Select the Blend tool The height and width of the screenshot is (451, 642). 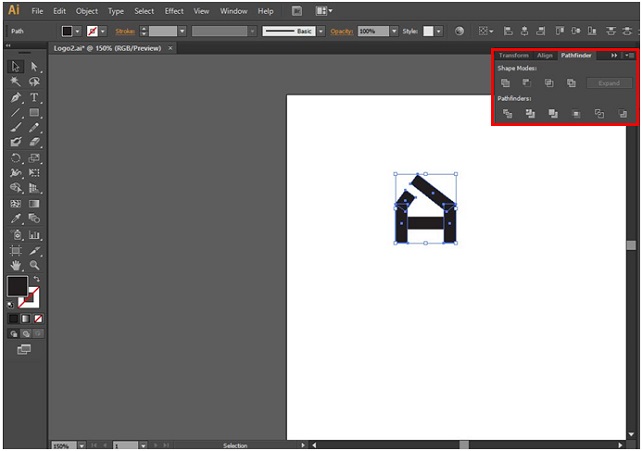[34, 219]
